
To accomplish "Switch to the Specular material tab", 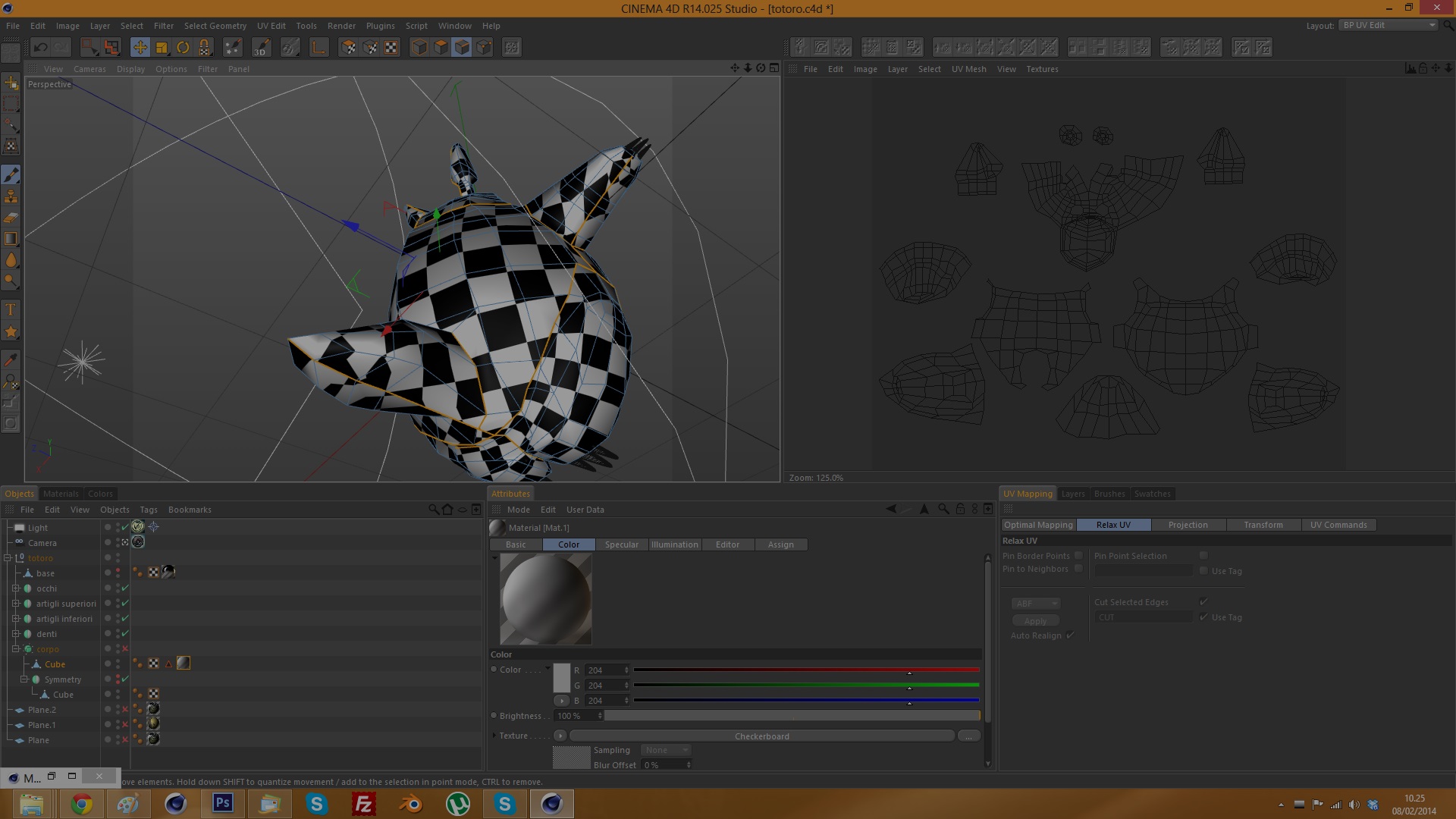I will (621, 544).
